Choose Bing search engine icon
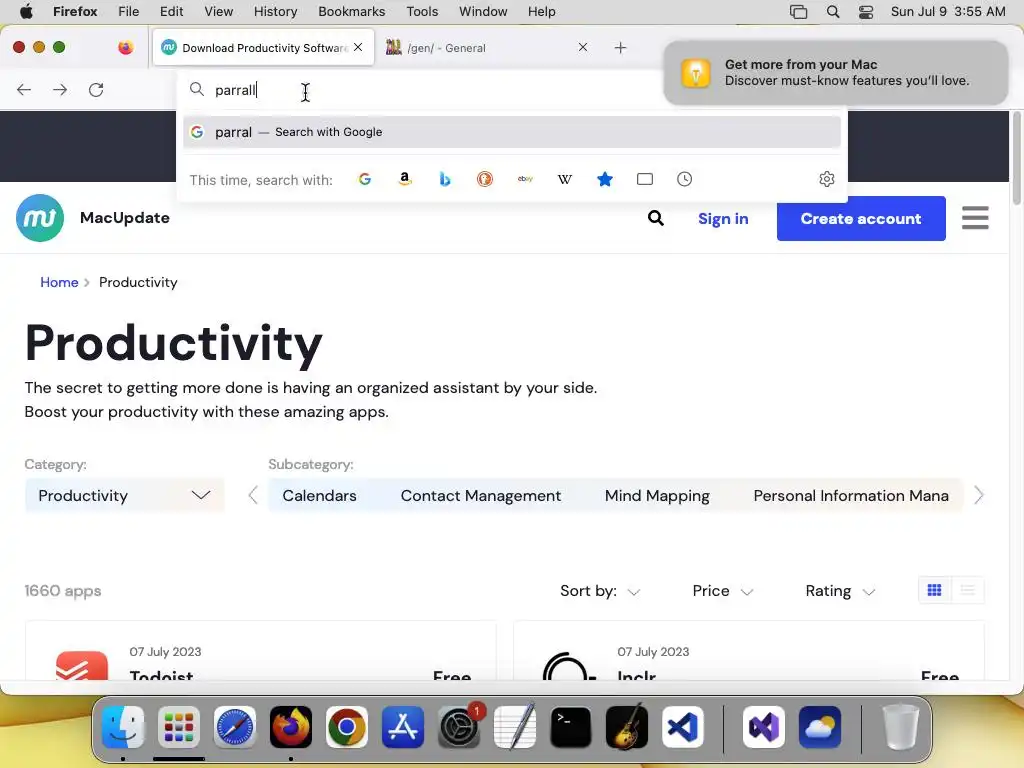 coord(445,179)
